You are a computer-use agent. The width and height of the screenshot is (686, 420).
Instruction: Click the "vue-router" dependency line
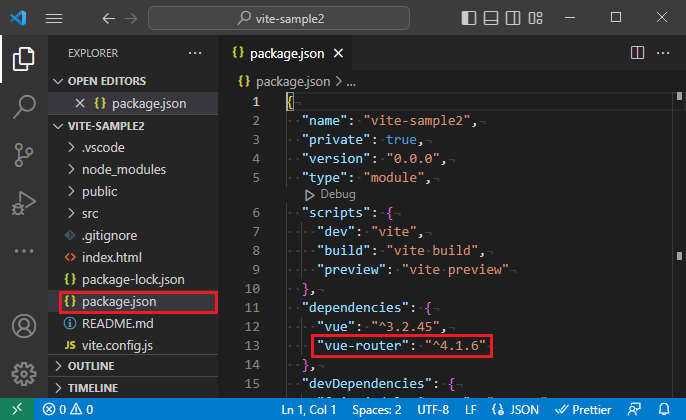pos(402,346)
